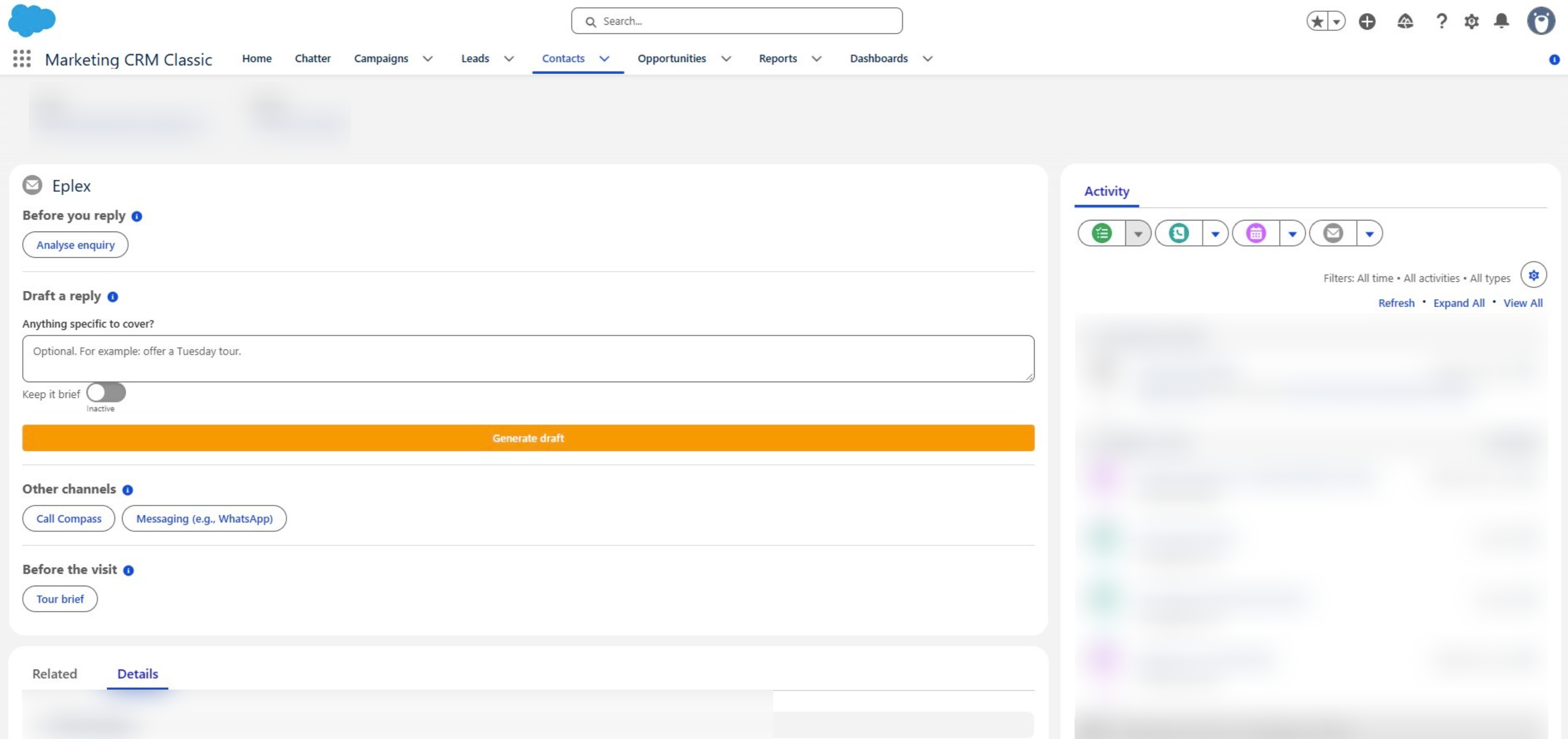The width and height of the screenshot is (1568, 739).
Task: Expand the Reports tab dropdown chevron
Action: 817,59
